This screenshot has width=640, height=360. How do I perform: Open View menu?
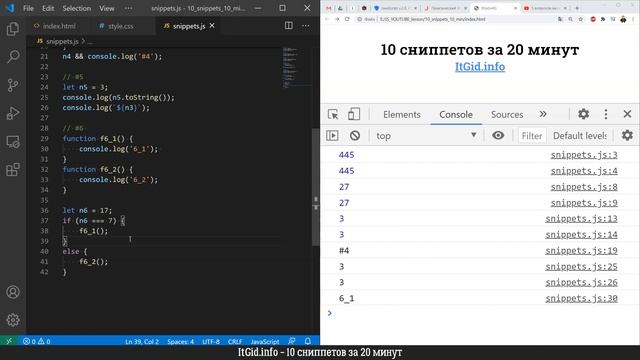click(107, 8)
